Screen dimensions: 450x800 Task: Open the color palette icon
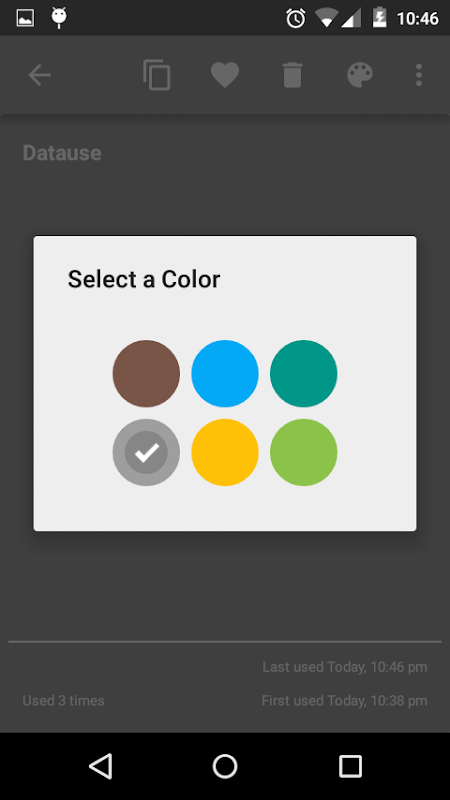[x=360, y=76]
